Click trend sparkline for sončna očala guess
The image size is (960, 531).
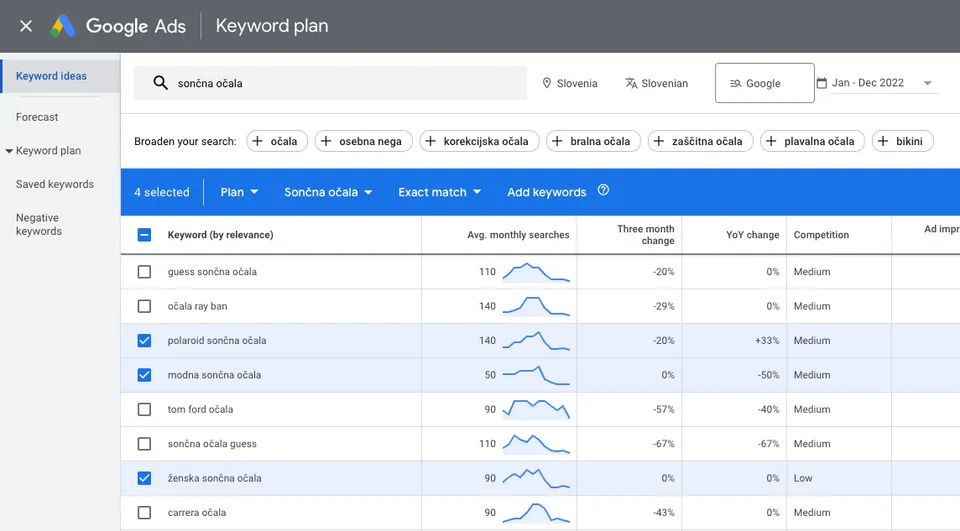[x=536, y=443]
